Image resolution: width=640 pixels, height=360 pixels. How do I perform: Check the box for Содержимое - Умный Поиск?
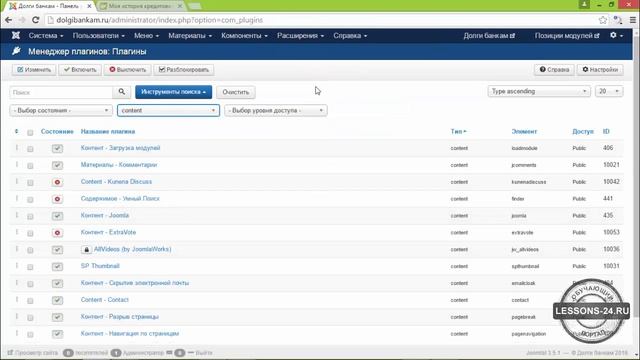(x=30, y=200)
